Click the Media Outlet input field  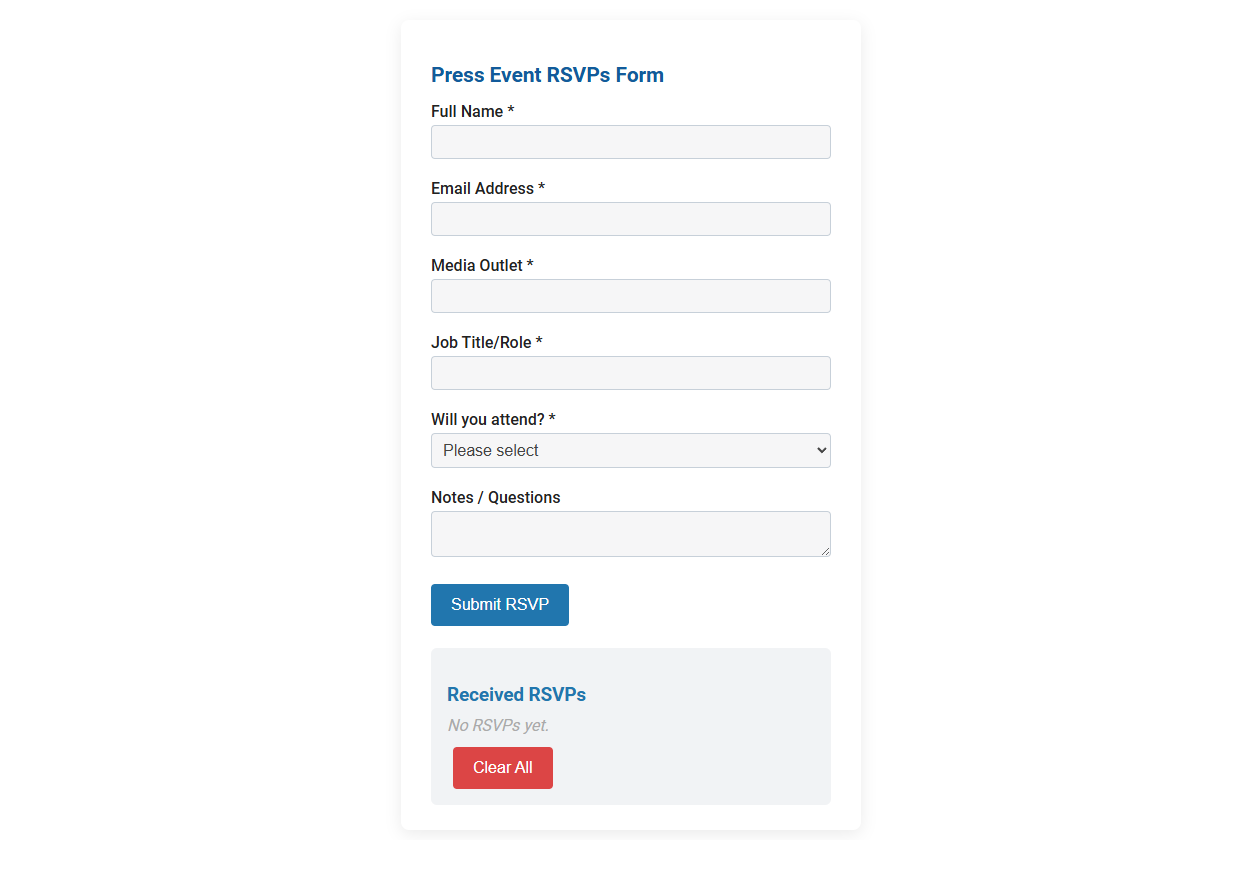point(630,296)
